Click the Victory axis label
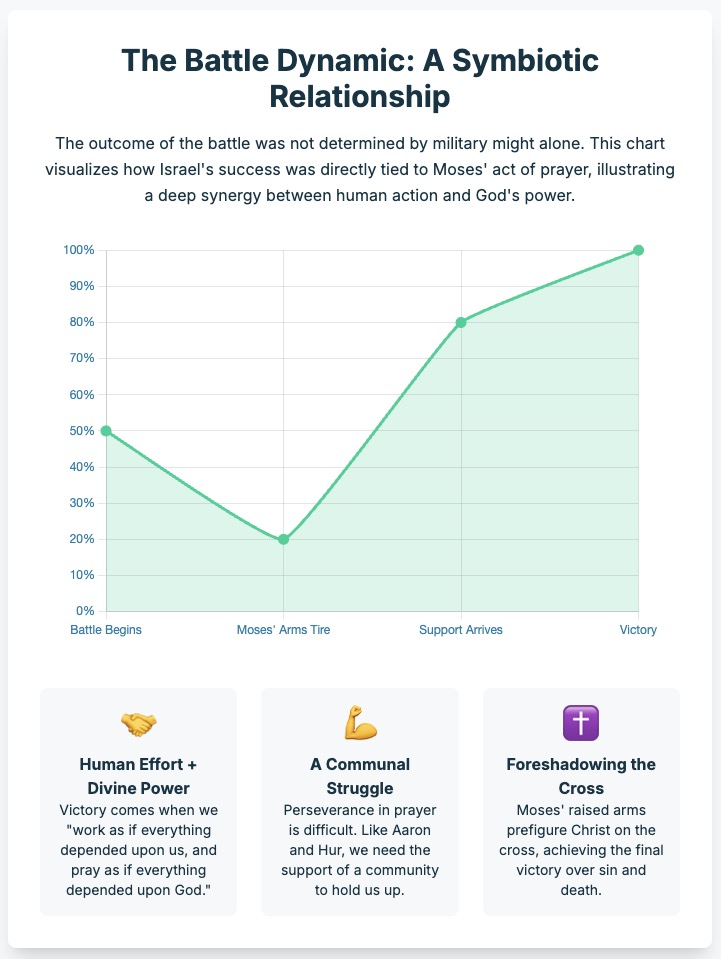Image resolution: width=721 pixels, height=959 pixels. 638,630
